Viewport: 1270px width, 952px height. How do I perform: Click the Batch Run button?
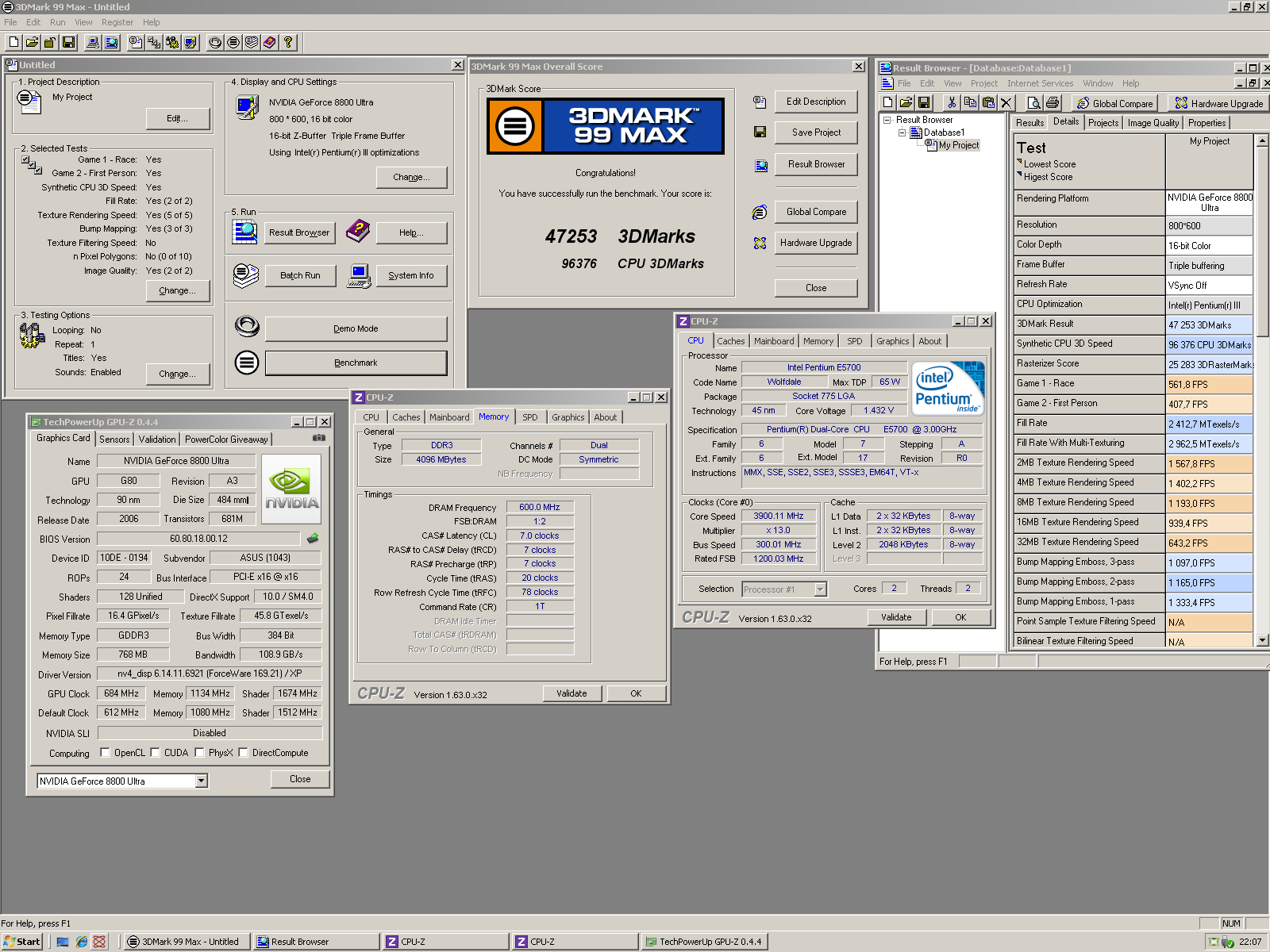[x=300, y=275]
